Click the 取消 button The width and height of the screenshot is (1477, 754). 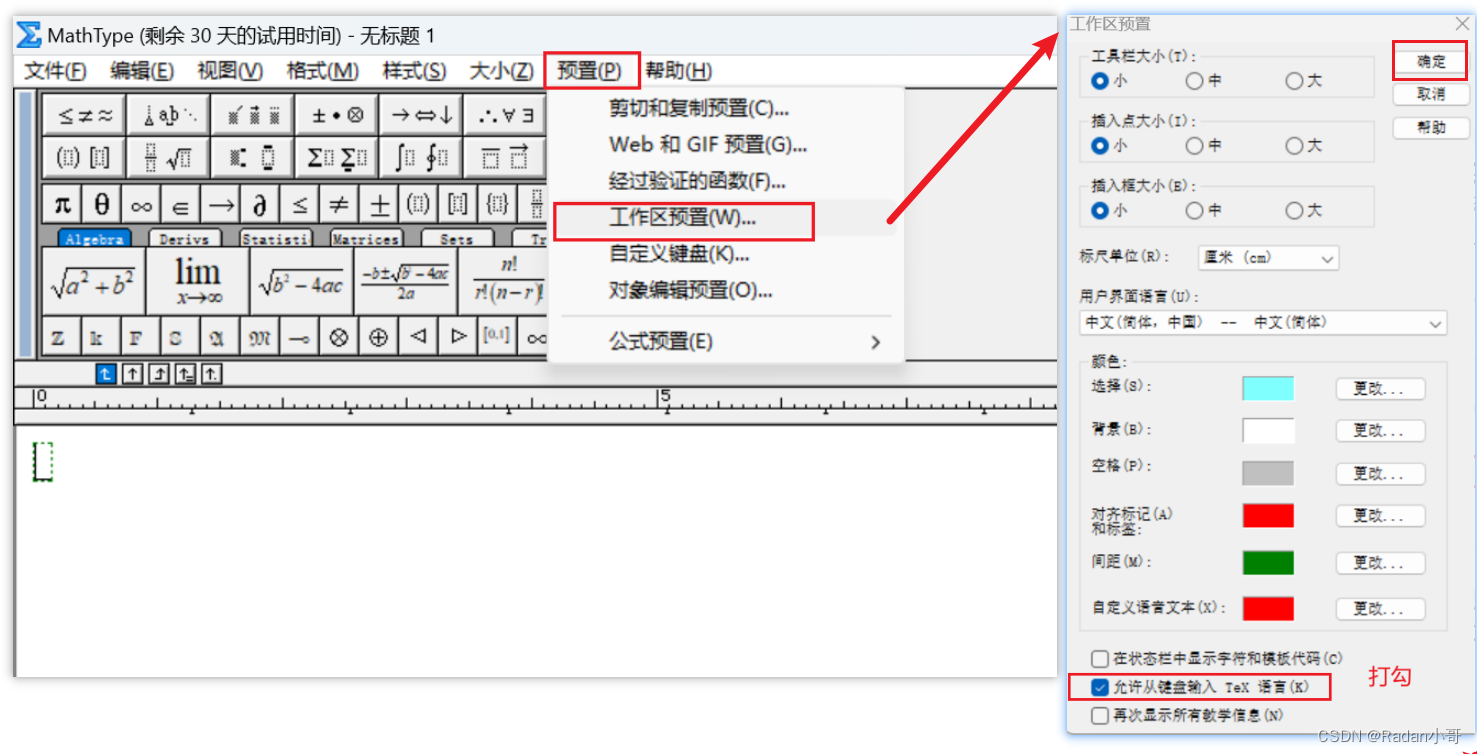pos(1431,94)
